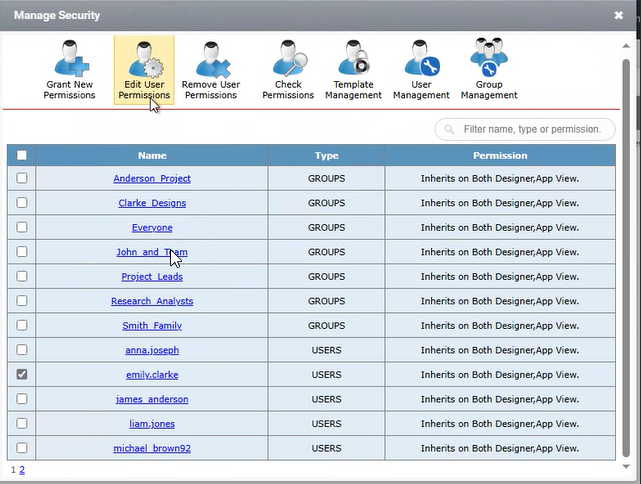Viewport: 641px width, 484px height.
Task: Click USERS type cell for michael_brown92
Action: click(327, 448)
